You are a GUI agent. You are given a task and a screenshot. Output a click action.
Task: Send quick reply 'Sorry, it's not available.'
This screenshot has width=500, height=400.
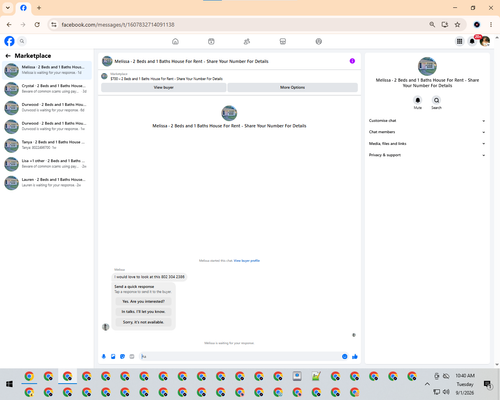point(143,322)
